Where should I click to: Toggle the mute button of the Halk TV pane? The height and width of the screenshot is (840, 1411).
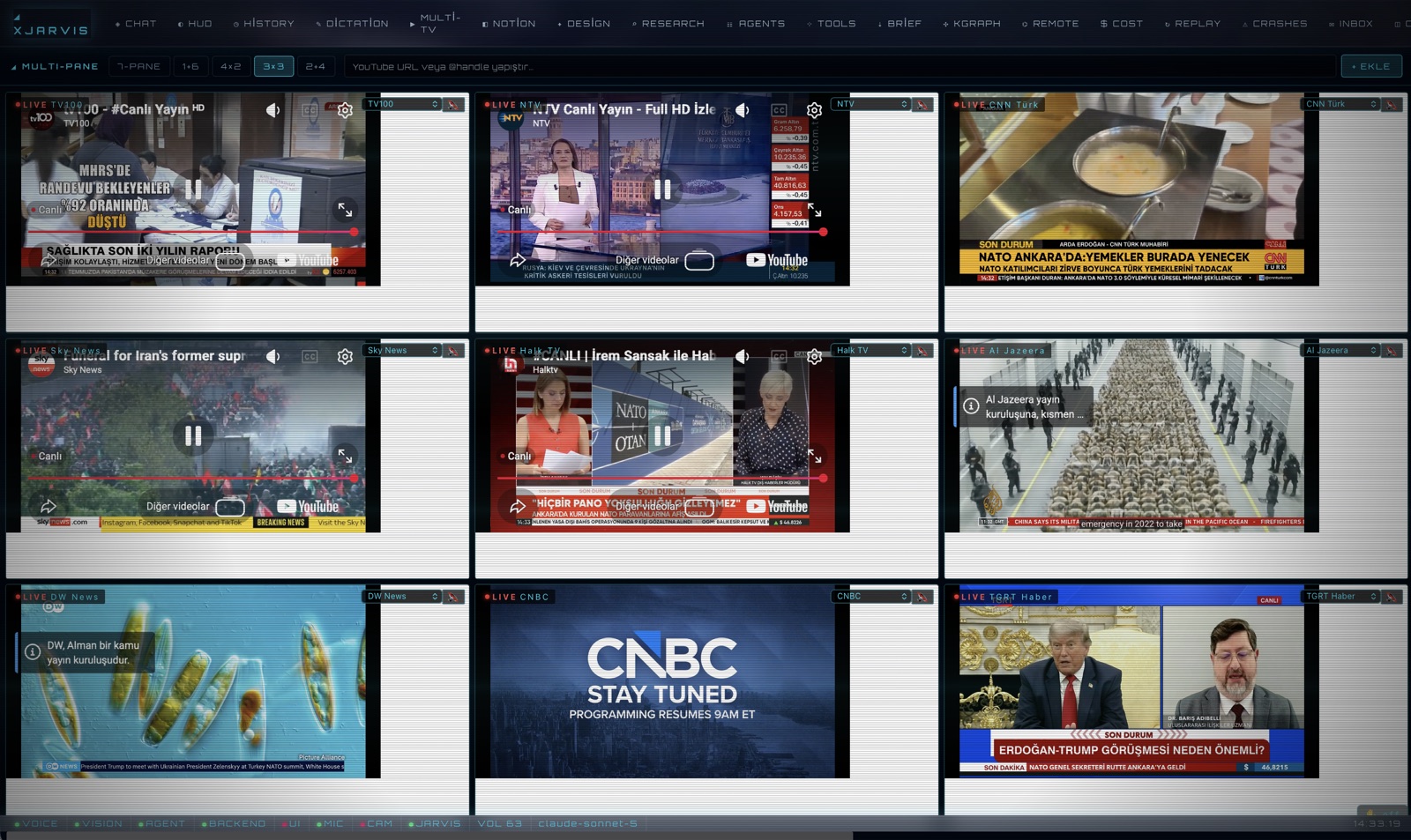coord(922,350)
